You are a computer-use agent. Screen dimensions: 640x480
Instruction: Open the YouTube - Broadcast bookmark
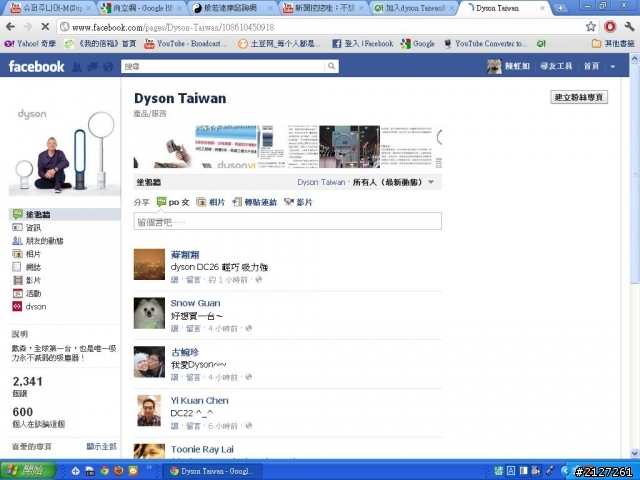click(186, 44)
